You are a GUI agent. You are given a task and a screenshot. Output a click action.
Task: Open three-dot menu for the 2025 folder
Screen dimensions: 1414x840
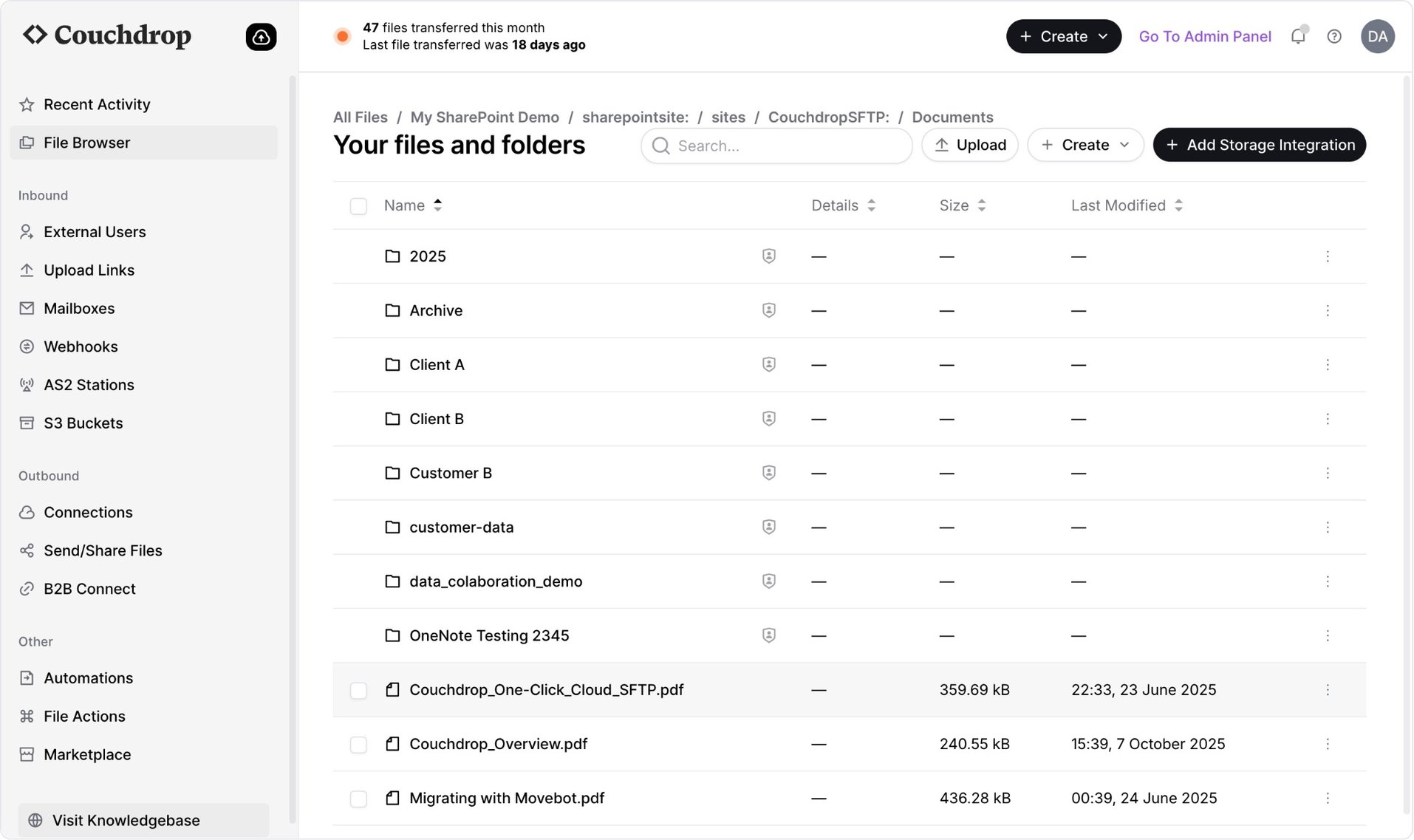(x=1328, y=256)
